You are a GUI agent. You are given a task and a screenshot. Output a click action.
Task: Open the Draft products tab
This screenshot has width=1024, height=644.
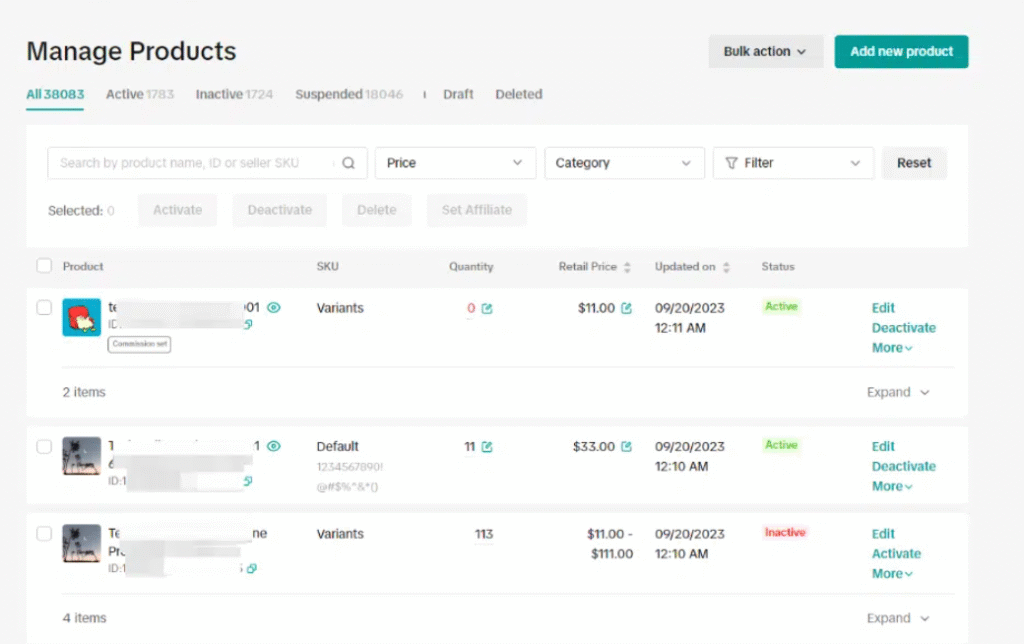(458, 94)
